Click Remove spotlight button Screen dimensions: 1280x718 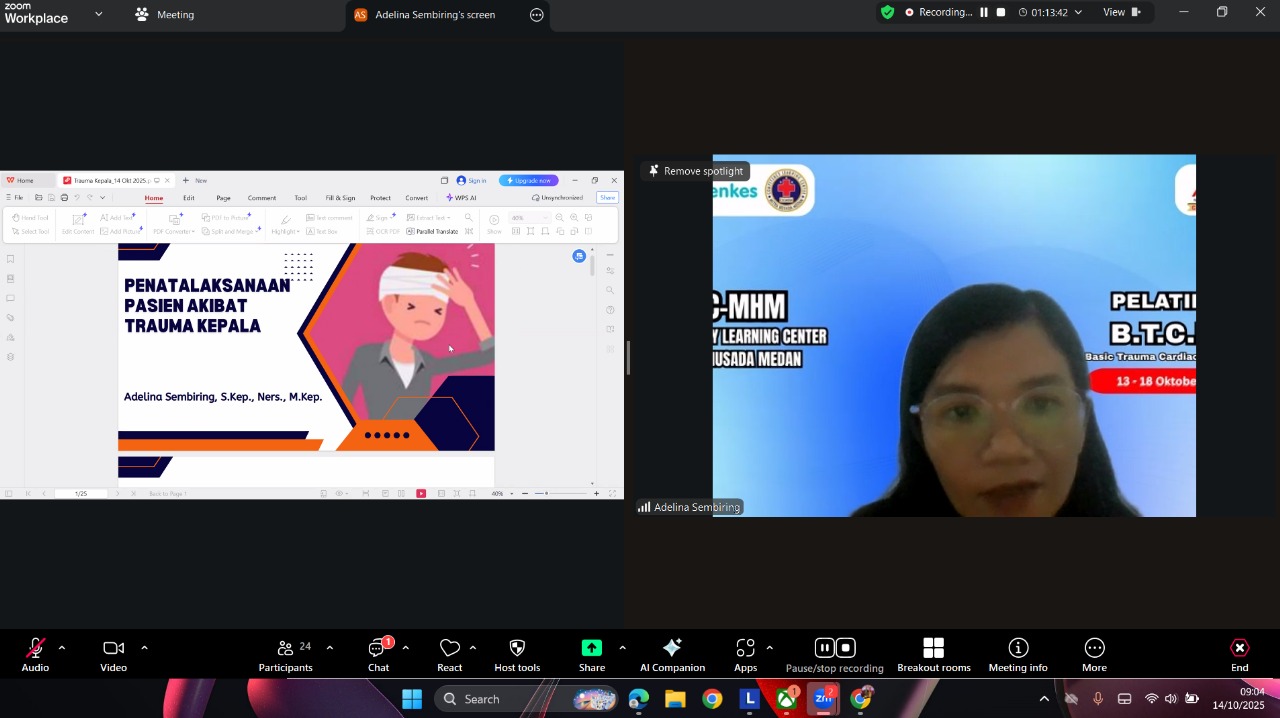tap(696, 171)
